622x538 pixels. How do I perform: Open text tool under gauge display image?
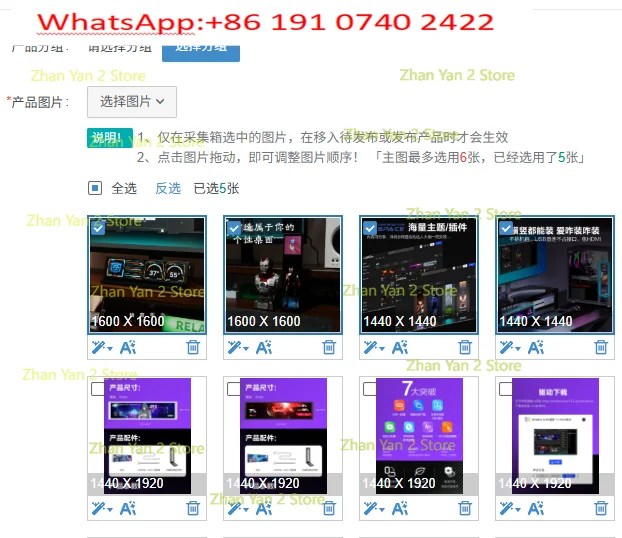click(x=128, y=348)
